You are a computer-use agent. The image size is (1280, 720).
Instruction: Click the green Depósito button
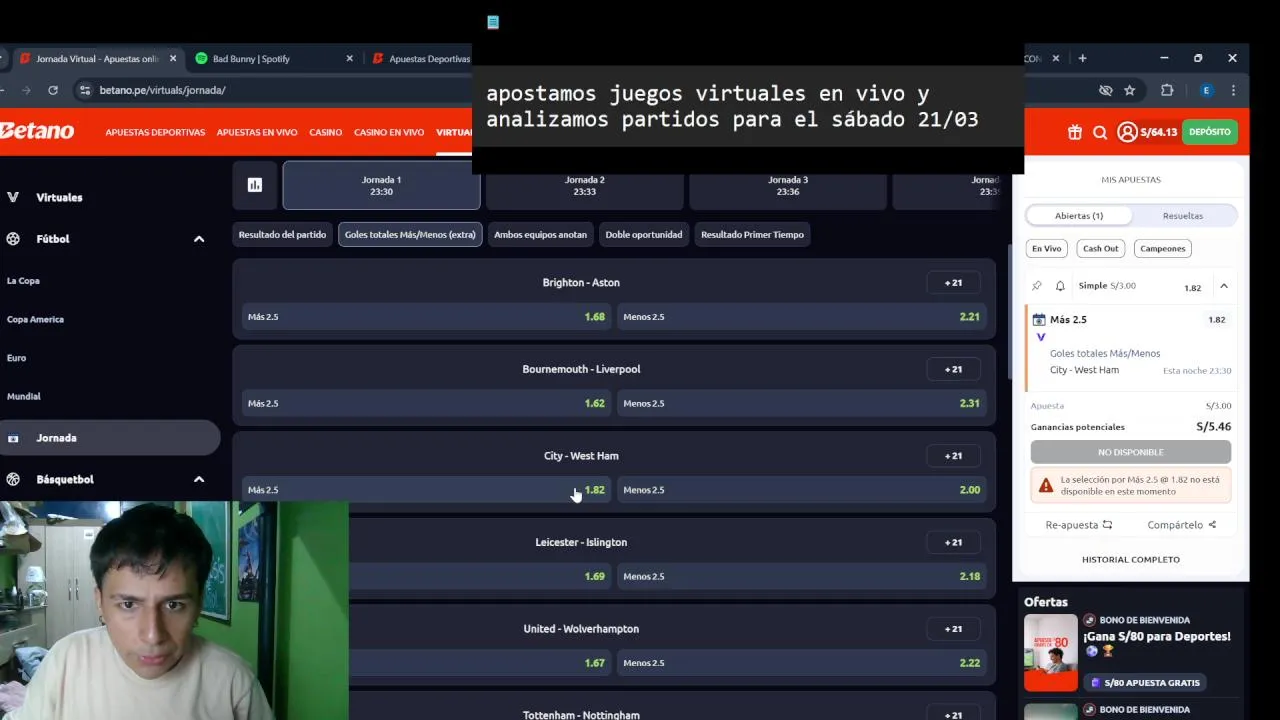pyautogui.click(x=1210, y=132)
